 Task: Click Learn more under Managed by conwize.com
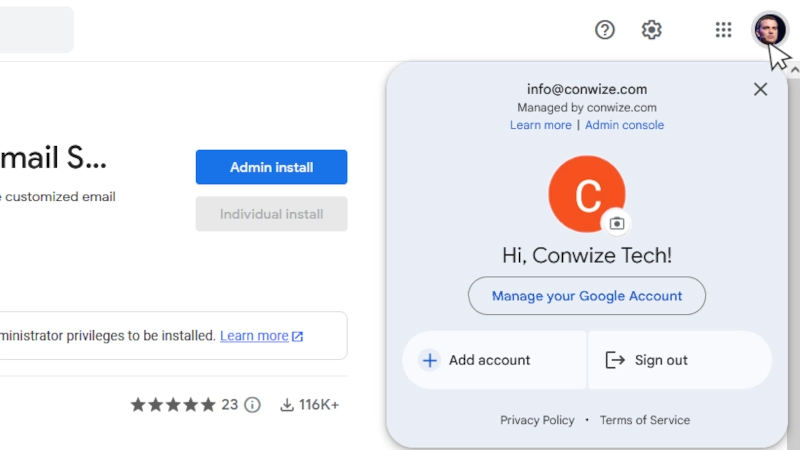(540, 125)
